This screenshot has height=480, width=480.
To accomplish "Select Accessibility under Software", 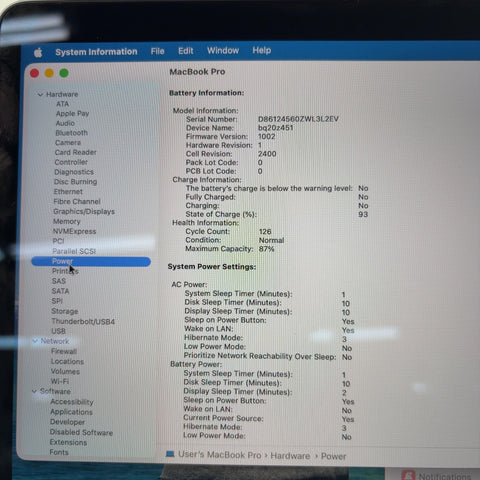I will pos(72,402).
